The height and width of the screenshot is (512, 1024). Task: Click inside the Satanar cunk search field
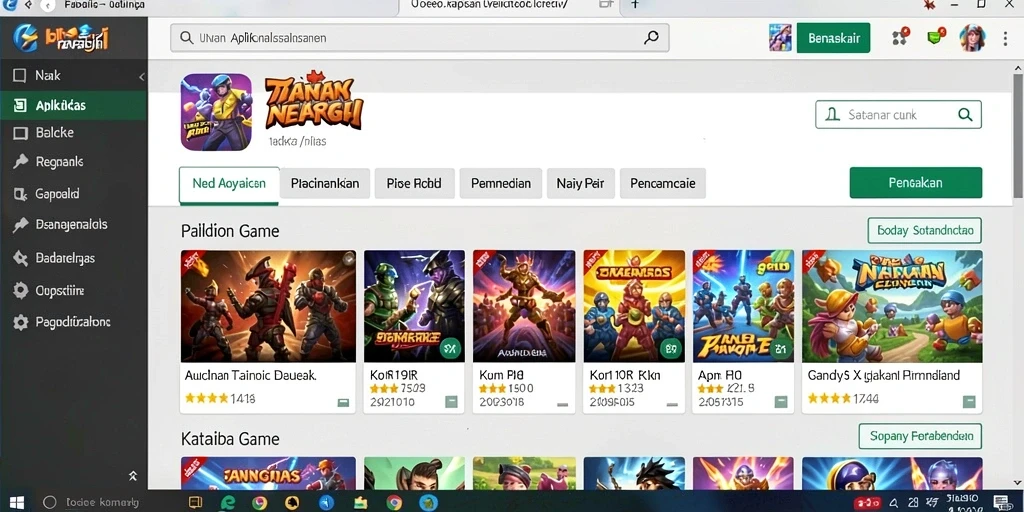point(898,115)
